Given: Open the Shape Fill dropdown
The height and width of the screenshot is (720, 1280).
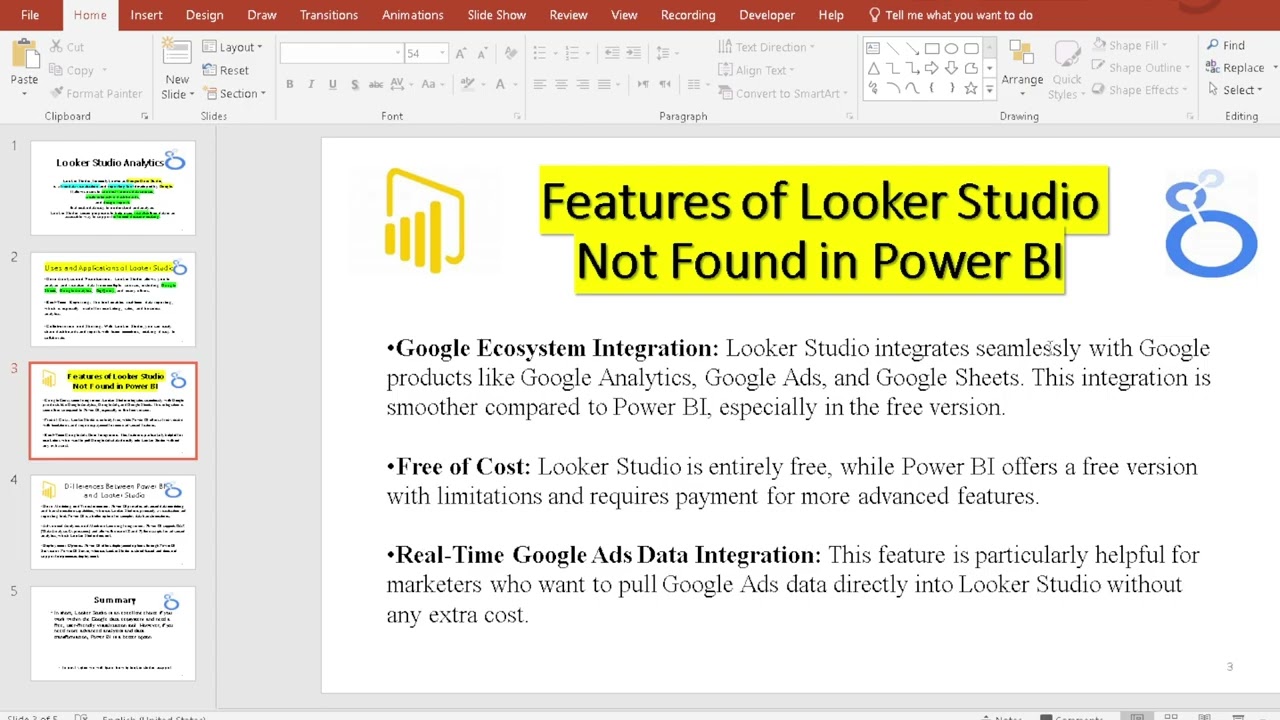Looking at the screenshot, I should 1130,45.
